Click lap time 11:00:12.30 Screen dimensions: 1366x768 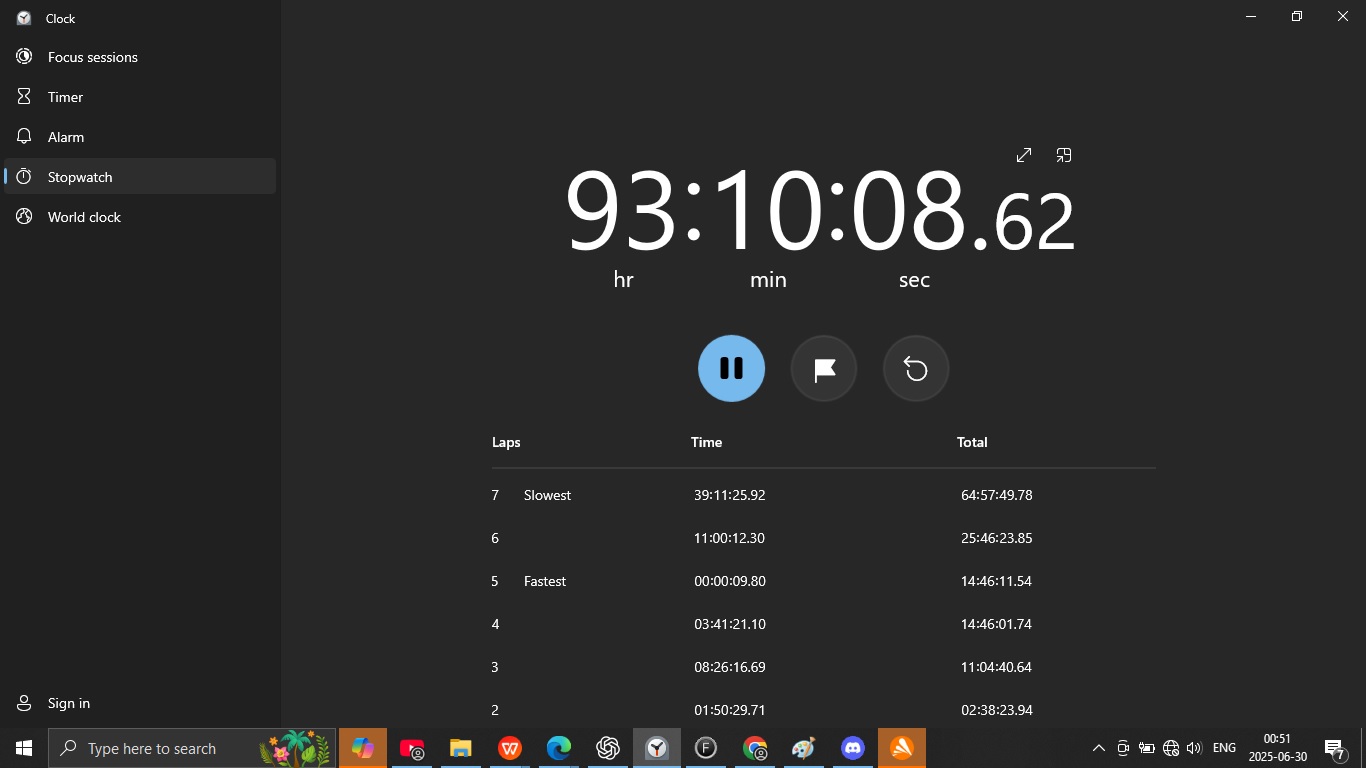(x=730, y=538)
